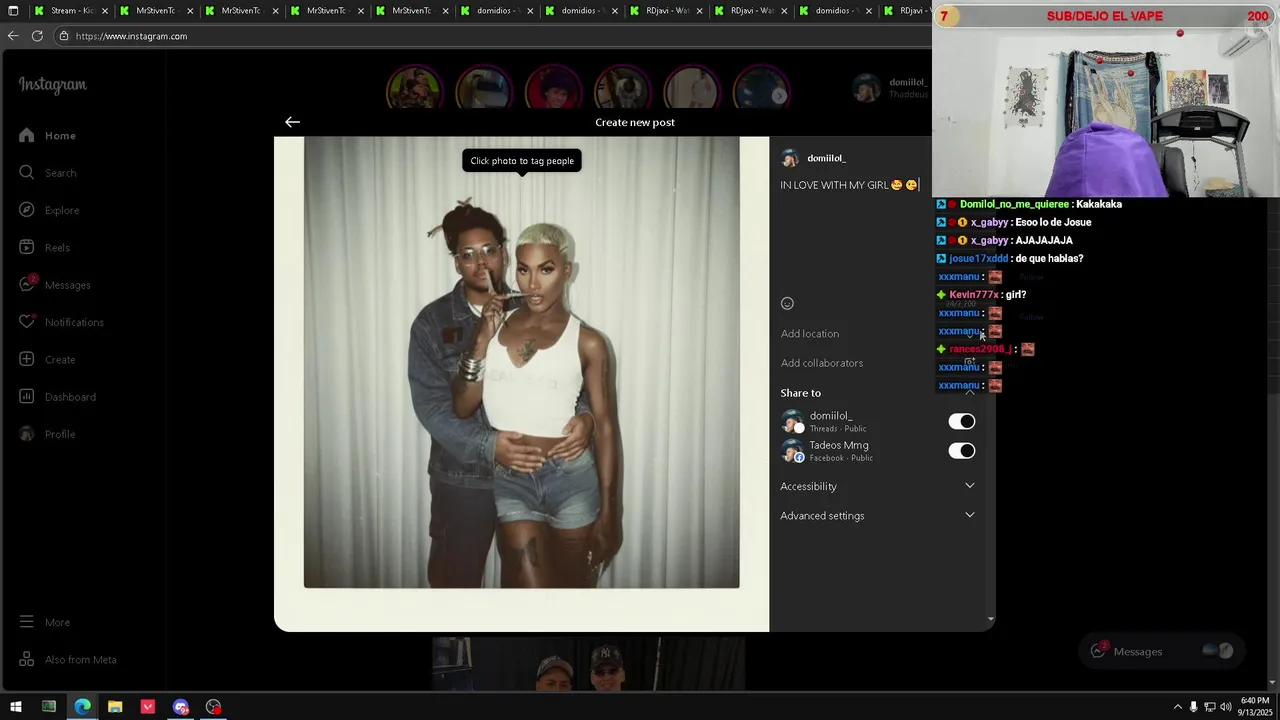
Task: Collapse the Share to section chevron
Action: pos(969,393)
